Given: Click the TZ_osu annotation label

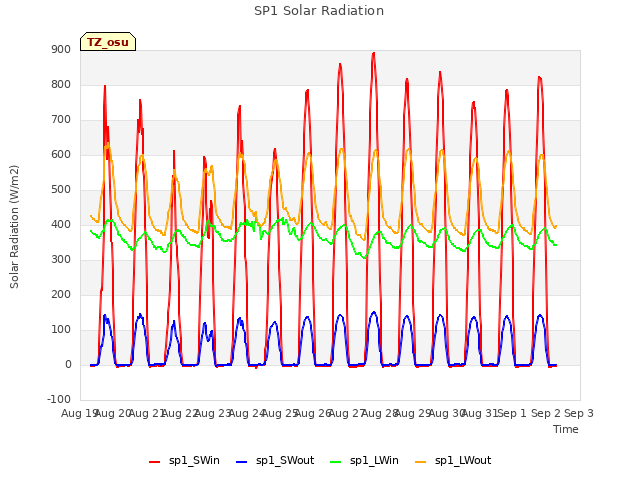Looking at the screenshot, I should click(108, 42).
